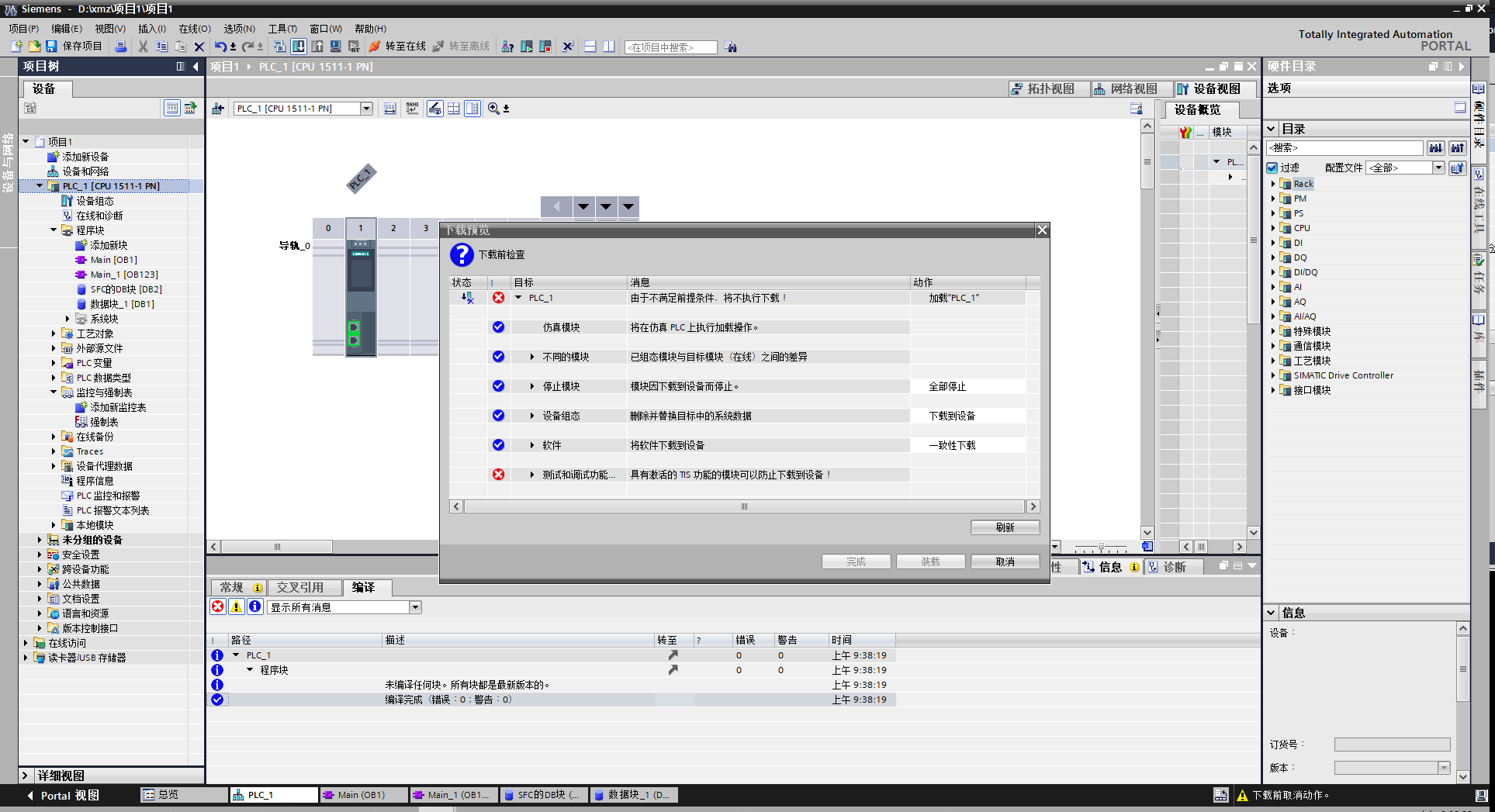Click the Cut scissors icon in toolbar
Image resolution: width=1495 pixels, height=812 pixels.
(143, 47)
